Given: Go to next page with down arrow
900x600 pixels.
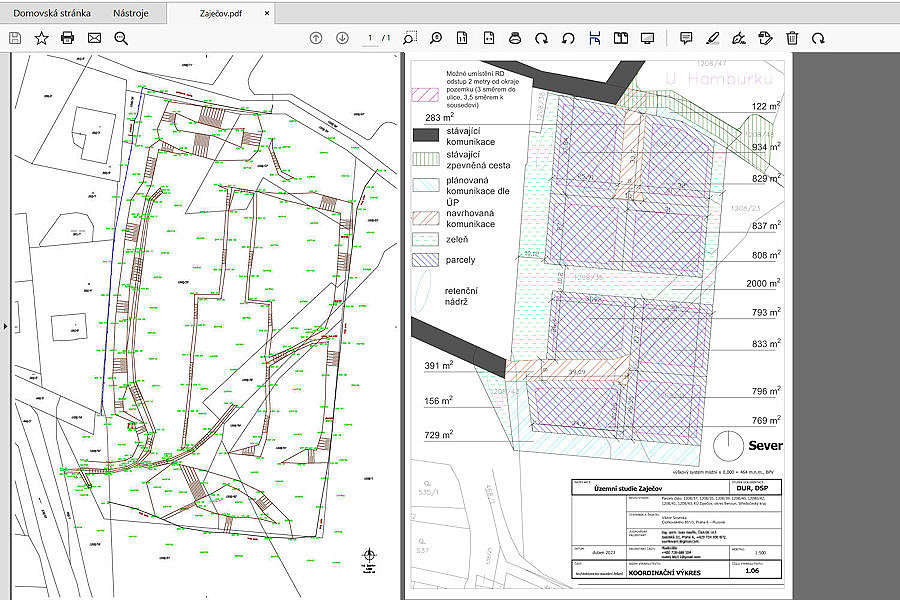Looking at the screenshot, I should (342, 38).
